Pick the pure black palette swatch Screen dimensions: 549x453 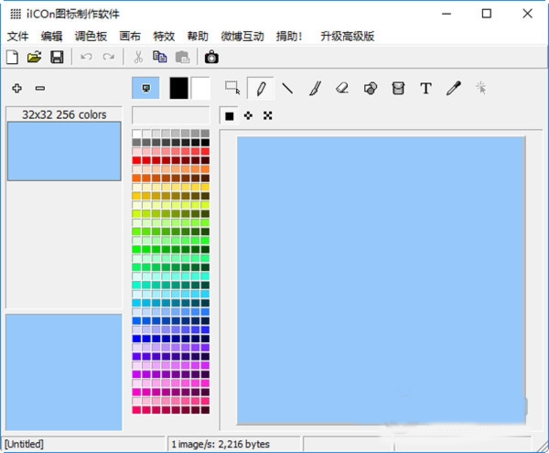click(x=205, y=142)
